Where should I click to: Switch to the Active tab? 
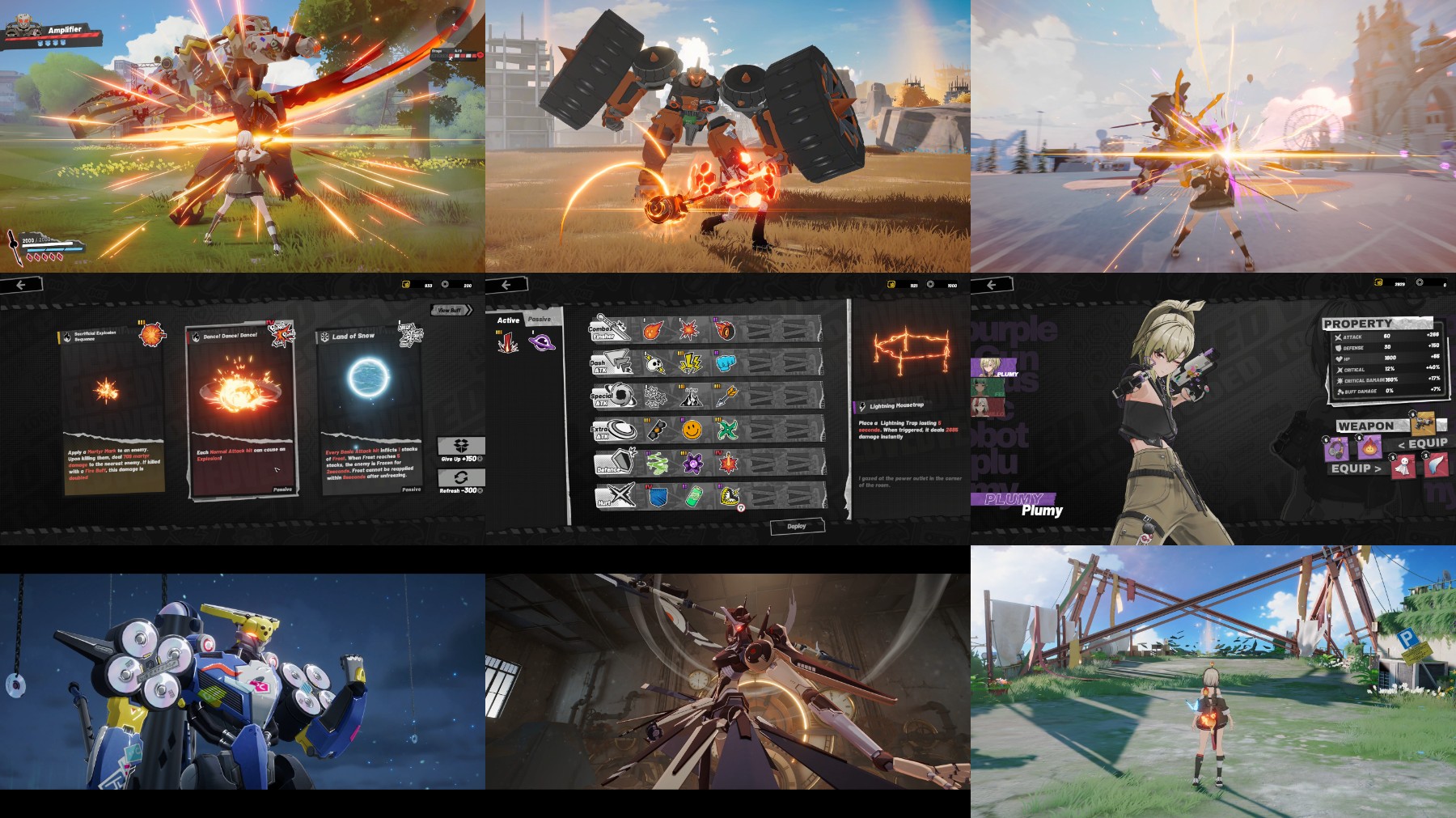tap(508, 320)
